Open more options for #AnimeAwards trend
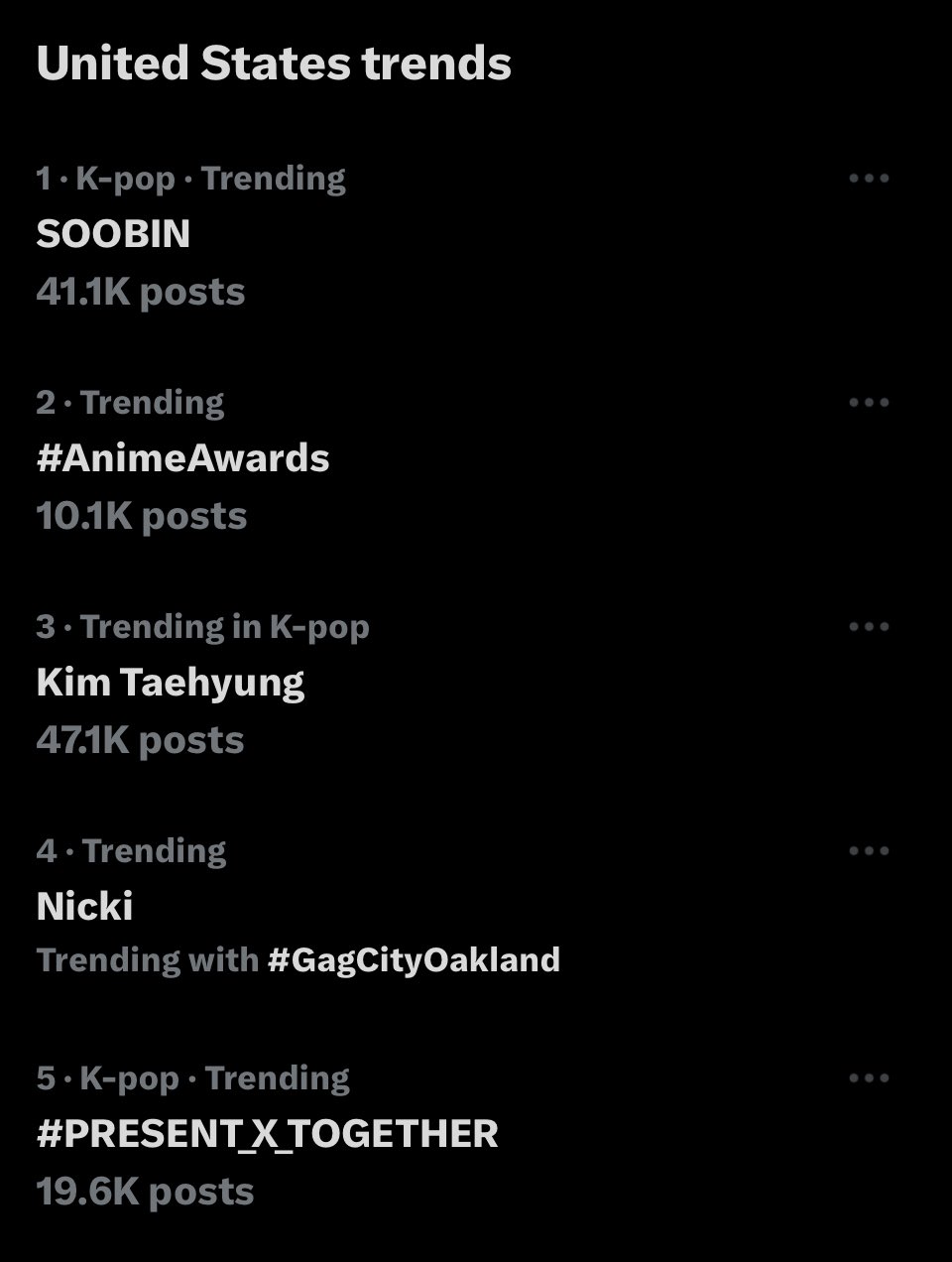Image resolution: width=952 pixels, height=1262 pixels. 869,403
